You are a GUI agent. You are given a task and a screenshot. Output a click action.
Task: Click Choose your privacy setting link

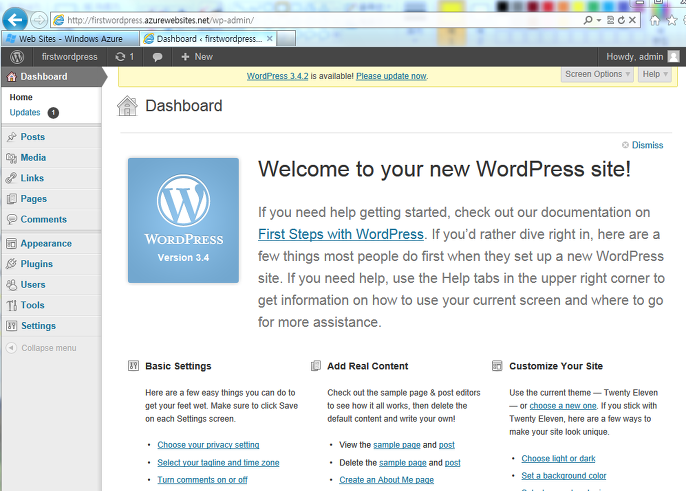(208, 445)
